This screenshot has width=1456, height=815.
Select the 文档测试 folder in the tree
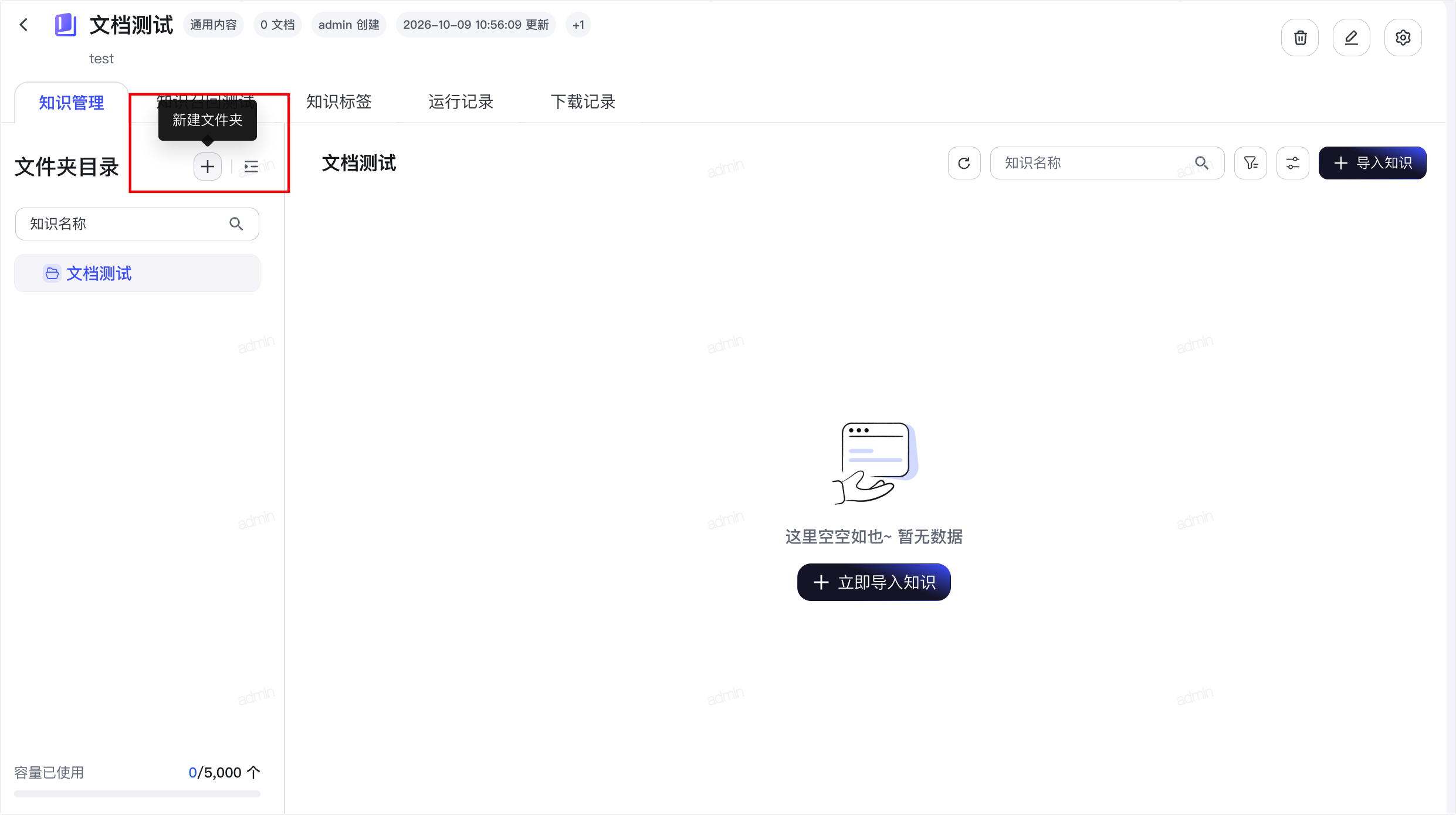[137, 273]
